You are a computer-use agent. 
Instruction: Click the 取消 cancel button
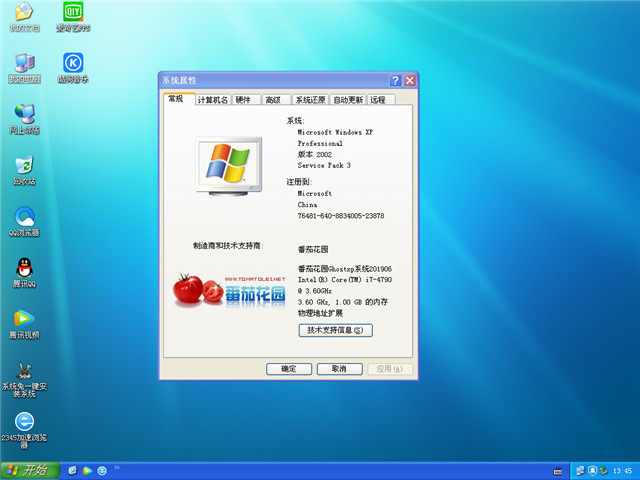tap(340, 369)
